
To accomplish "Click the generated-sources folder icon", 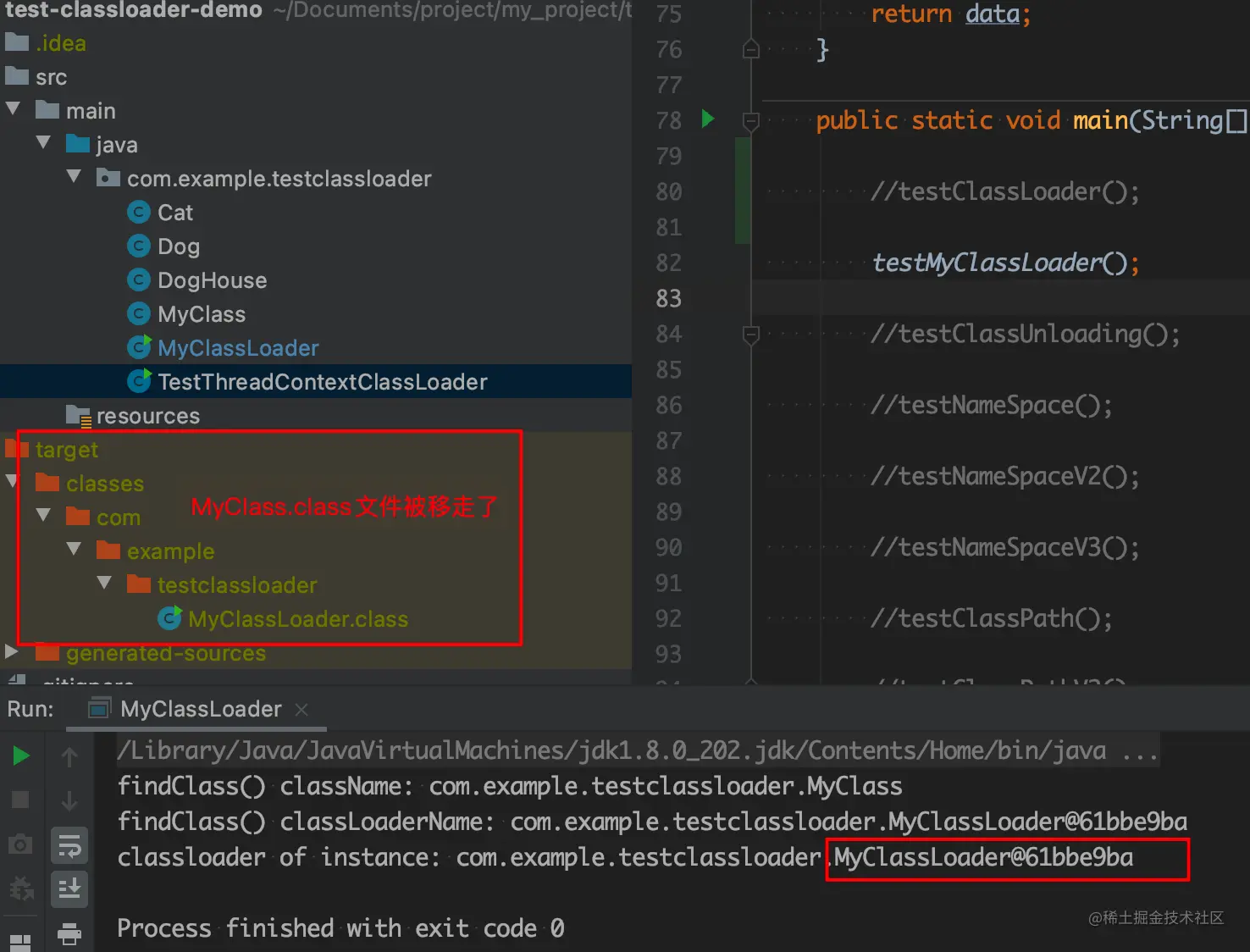I will [x=47, y=652].
